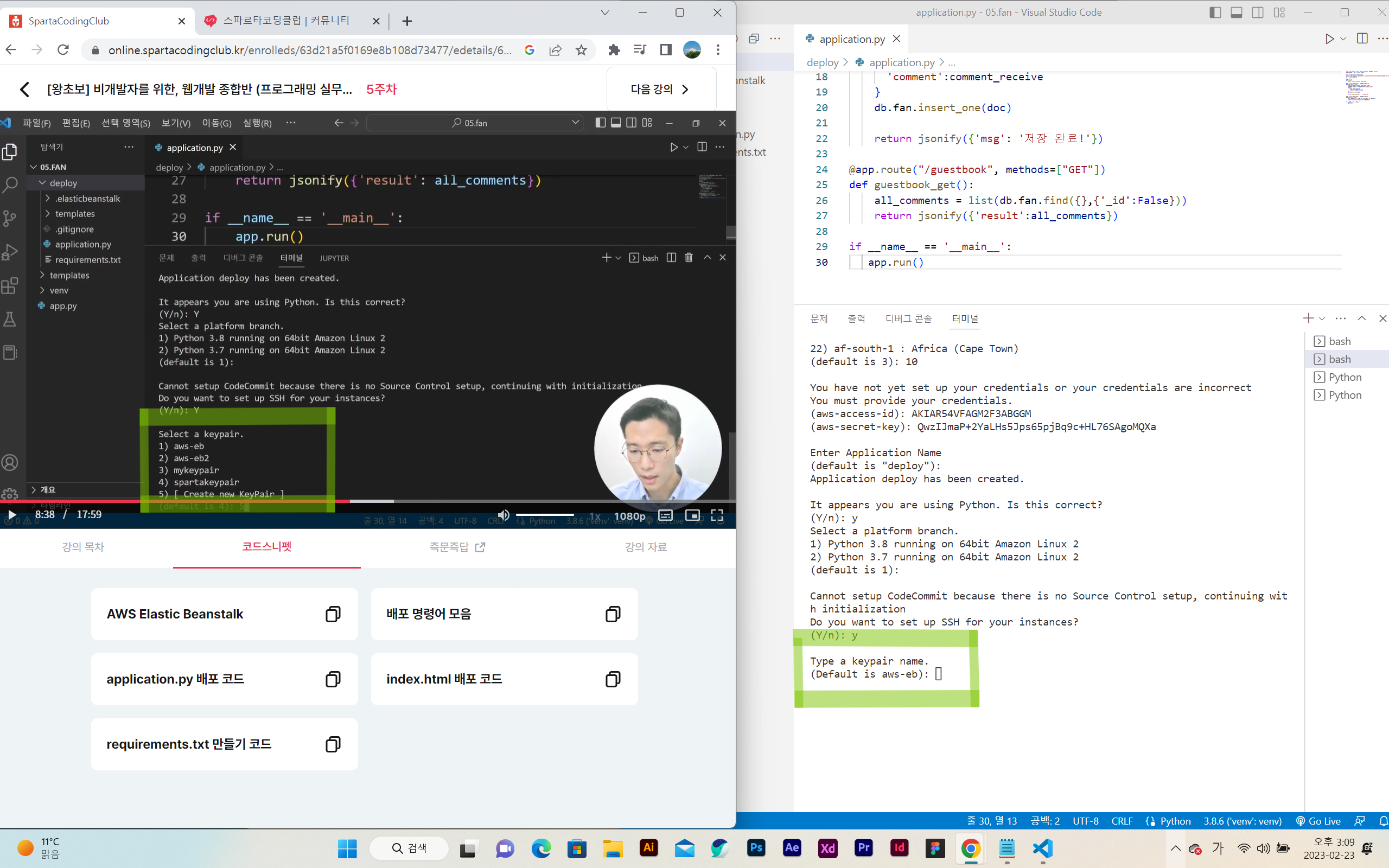Image resolution: width=1389 pixels, height=868 pixels.
Task: Open the new terminal profile dropdown
Action: [1322, 318]
